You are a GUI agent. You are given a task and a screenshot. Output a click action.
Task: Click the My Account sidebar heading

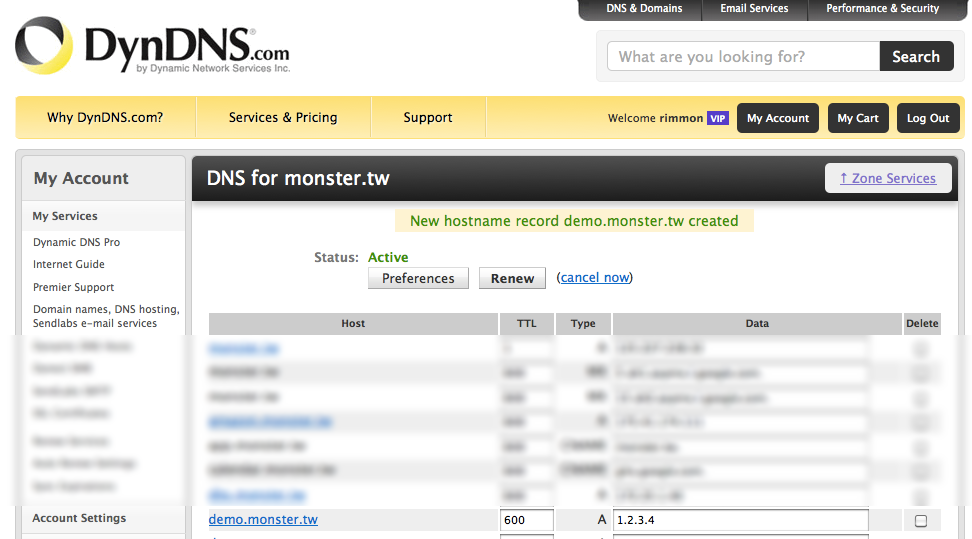click(x=81, y=178)
